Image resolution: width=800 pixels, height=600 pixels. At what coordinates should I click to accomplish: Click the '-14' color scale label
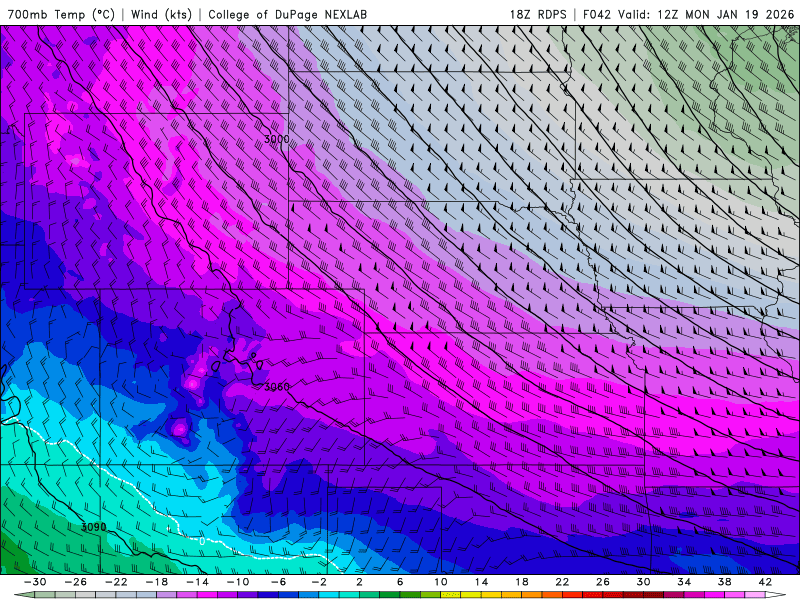197,582
